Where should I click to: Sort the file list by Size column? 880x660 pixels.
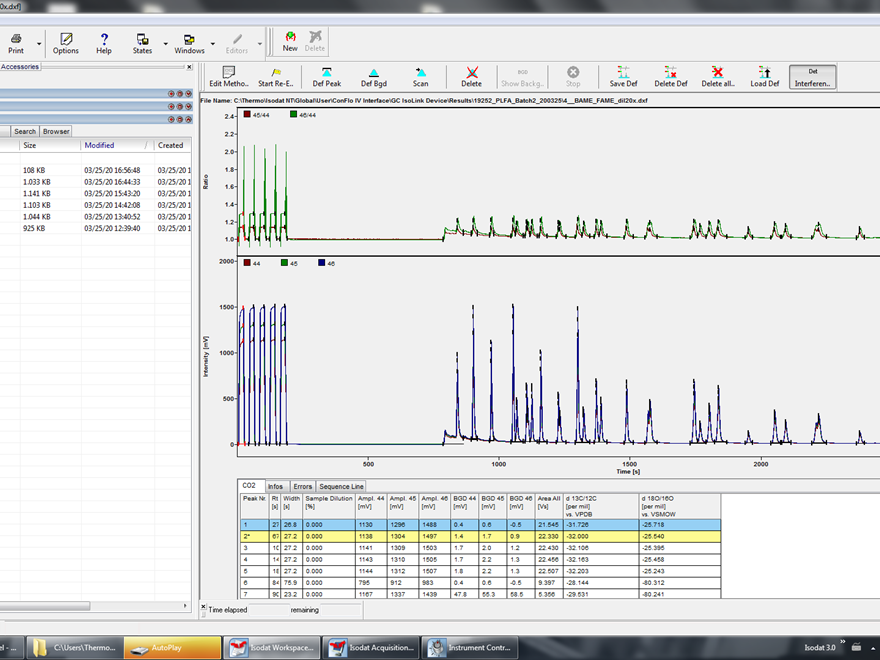pos(51,145)
